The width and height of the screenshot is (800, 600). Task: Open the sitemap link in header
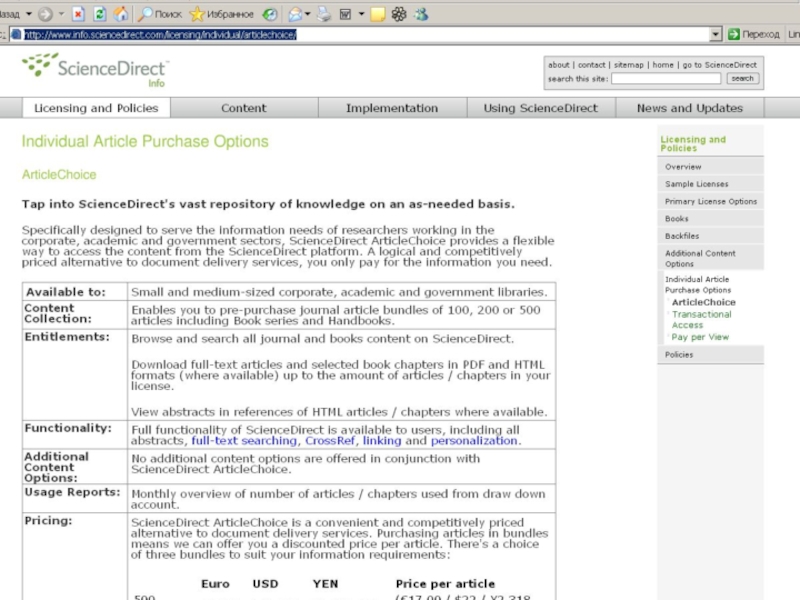[629, 65]
